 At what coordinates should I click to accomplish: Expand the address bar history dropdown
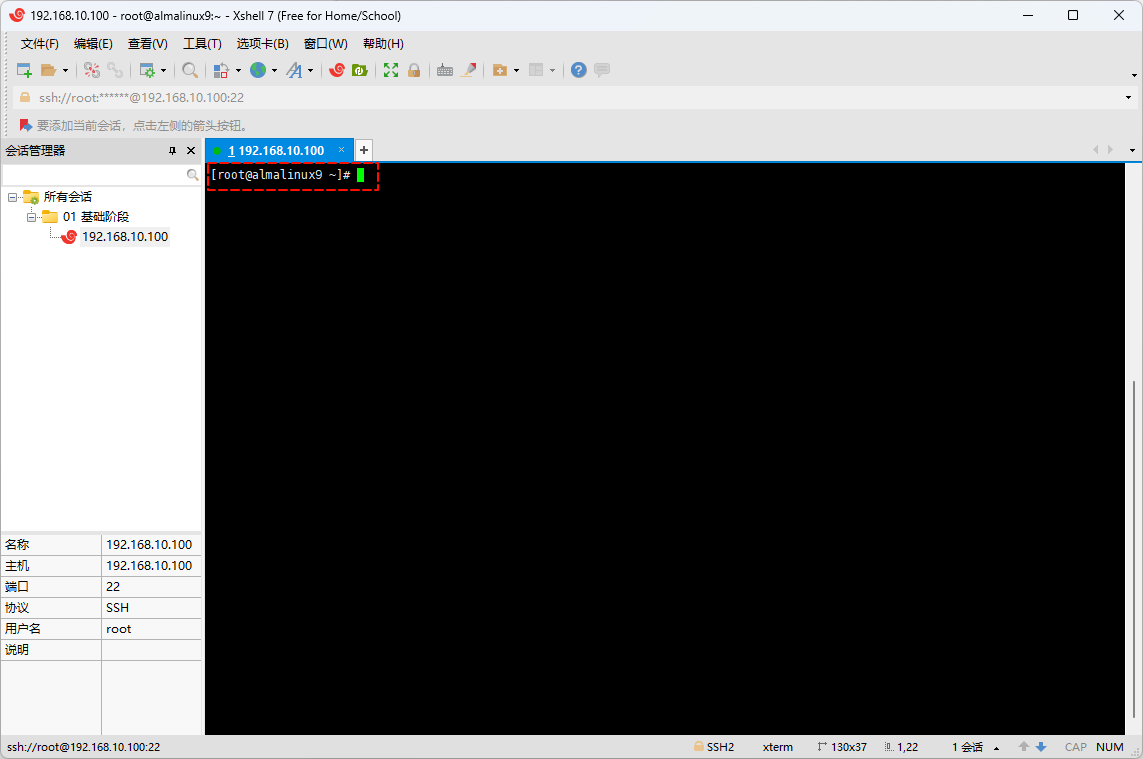point(1129,98)
